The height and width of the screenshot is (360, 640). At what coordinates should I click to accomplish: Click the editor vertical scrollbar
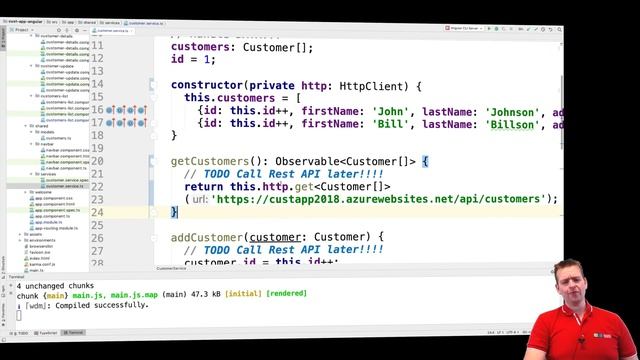562,112
